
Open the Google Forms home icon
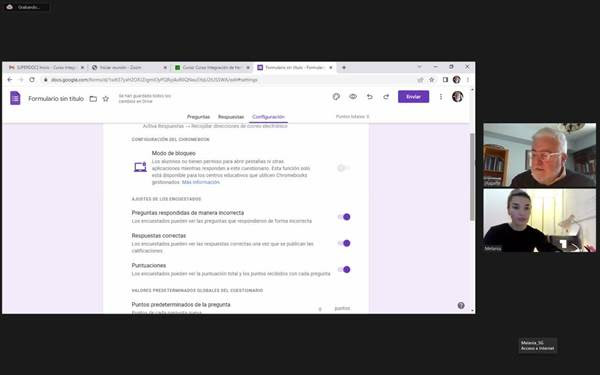[x=15, y=98]
